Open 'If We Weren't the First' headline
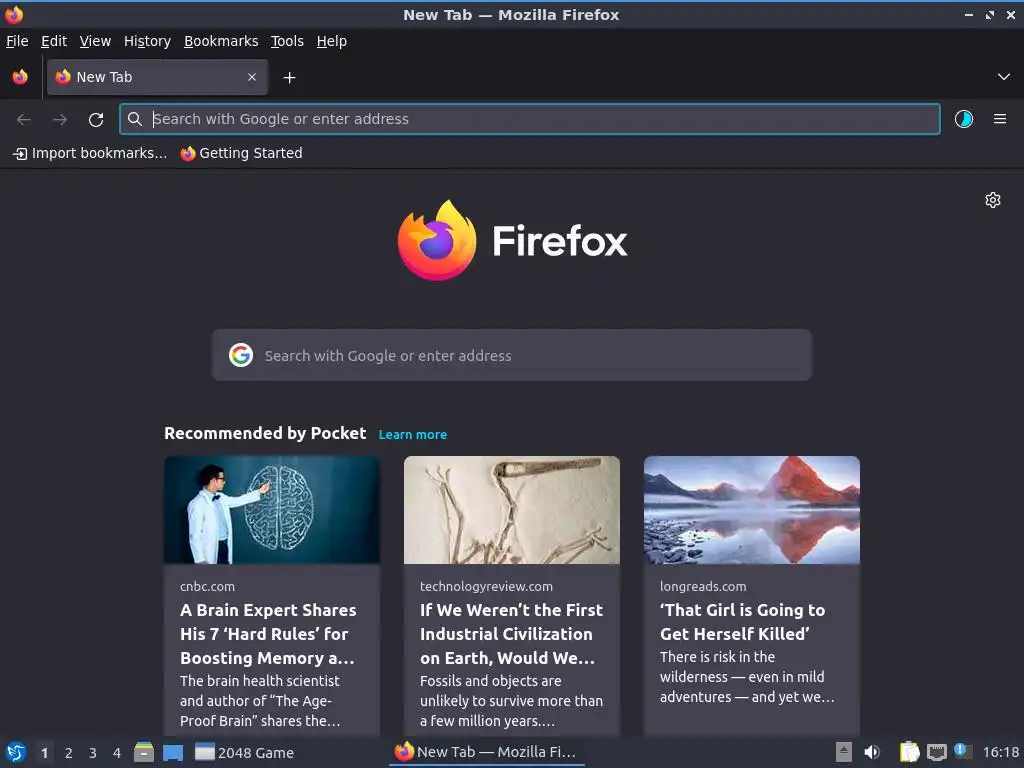 (511, 634)
